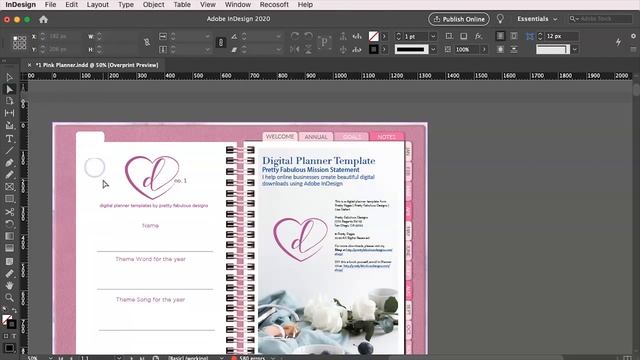Image resolution: width=640 pixels, height=360 pixels.
Task: Click the Flip Horizontal icon
Action: [x=295, y=49]
